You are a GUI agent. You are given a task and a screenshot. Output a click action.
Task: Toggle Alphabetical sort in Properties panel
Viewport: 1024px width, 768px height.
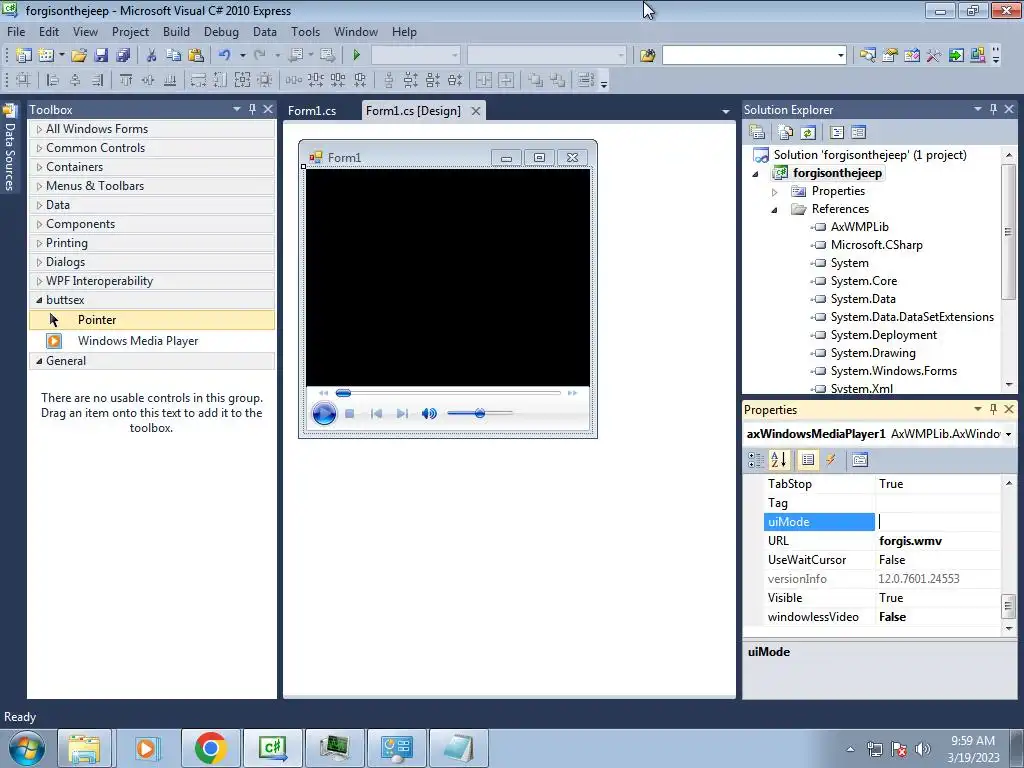pyautogui.click(x=778, y=460)
